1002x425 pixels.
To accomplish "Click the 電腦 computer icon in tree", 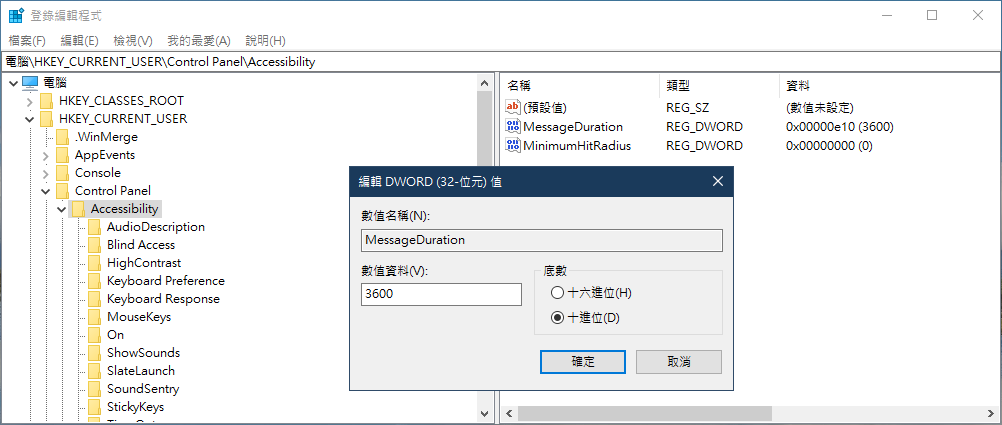I will pos(30,83).
